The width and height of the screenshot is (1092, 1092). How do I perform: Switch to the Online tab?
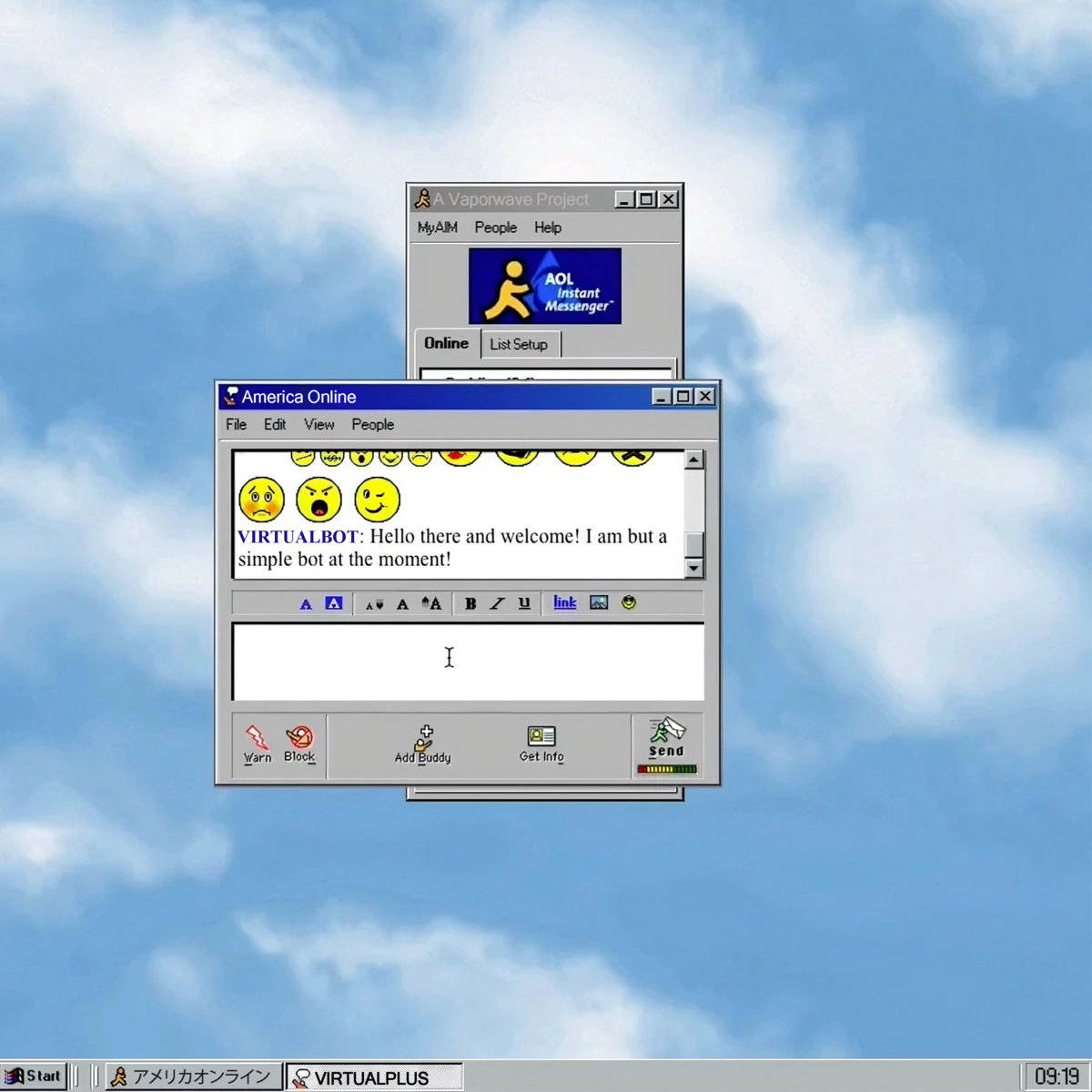coord(447,343)
